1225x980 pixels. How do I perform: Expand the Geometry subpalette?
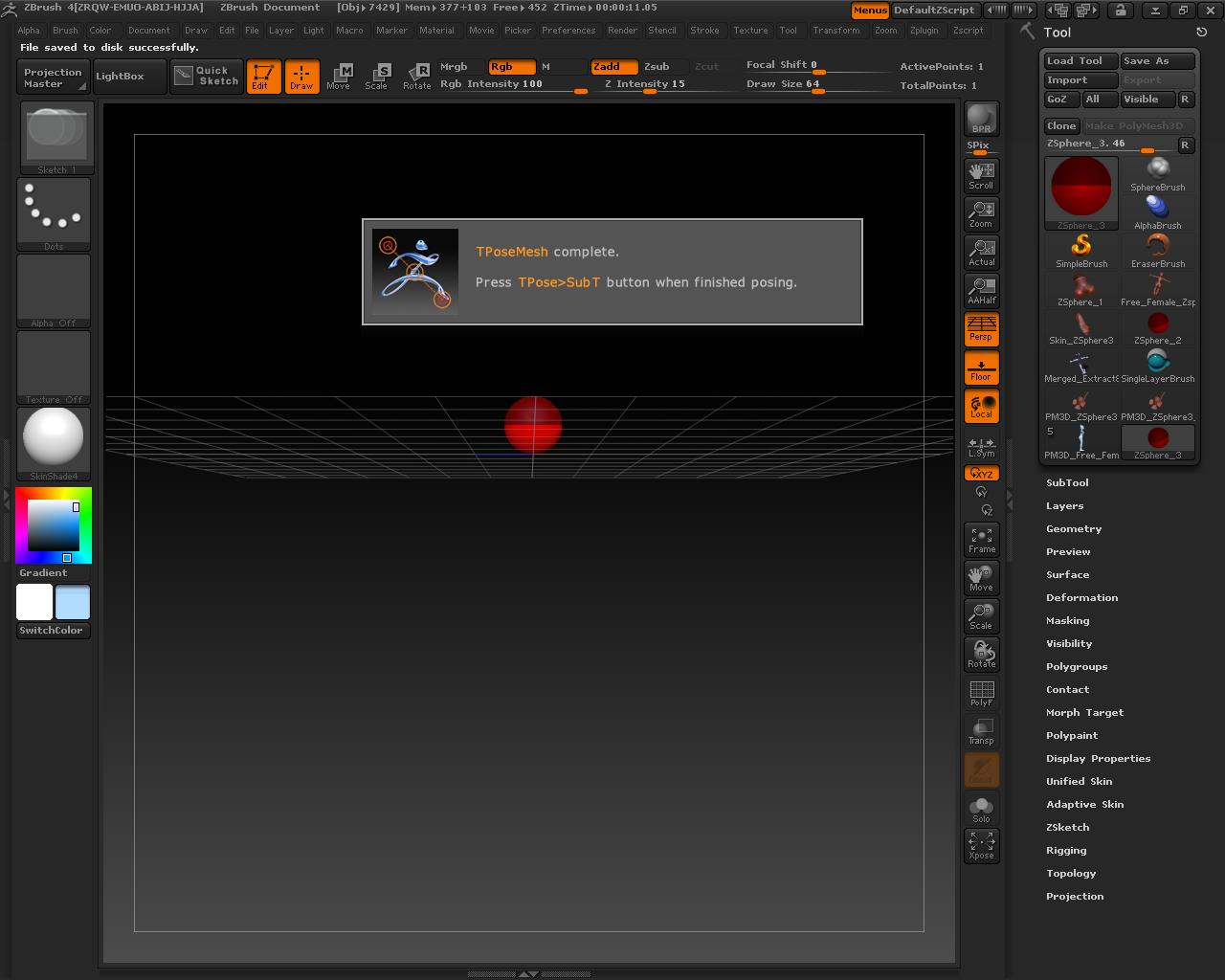point(1073,528)
